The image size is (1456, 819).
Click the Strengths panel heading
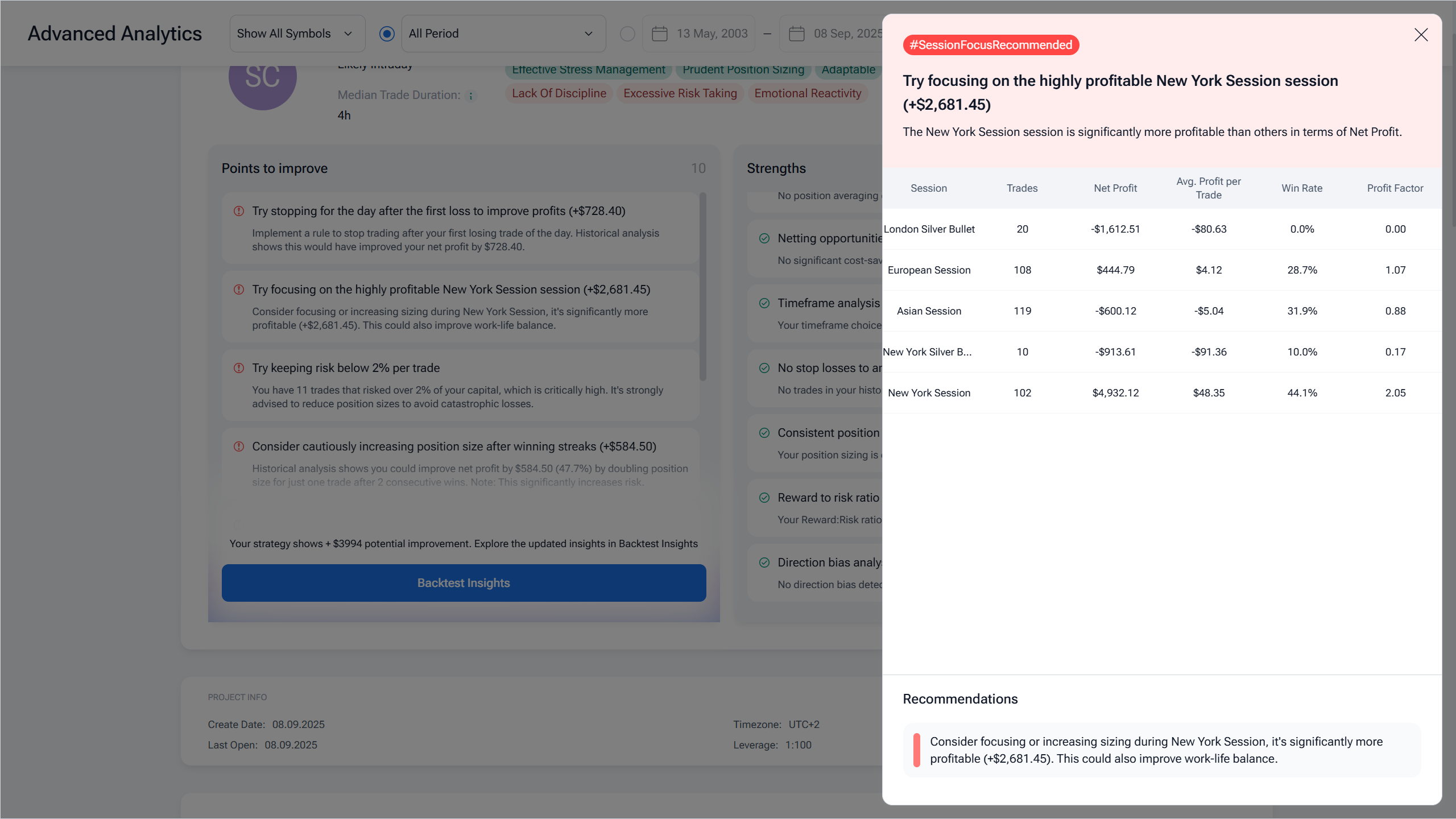[x=776, y=168]
